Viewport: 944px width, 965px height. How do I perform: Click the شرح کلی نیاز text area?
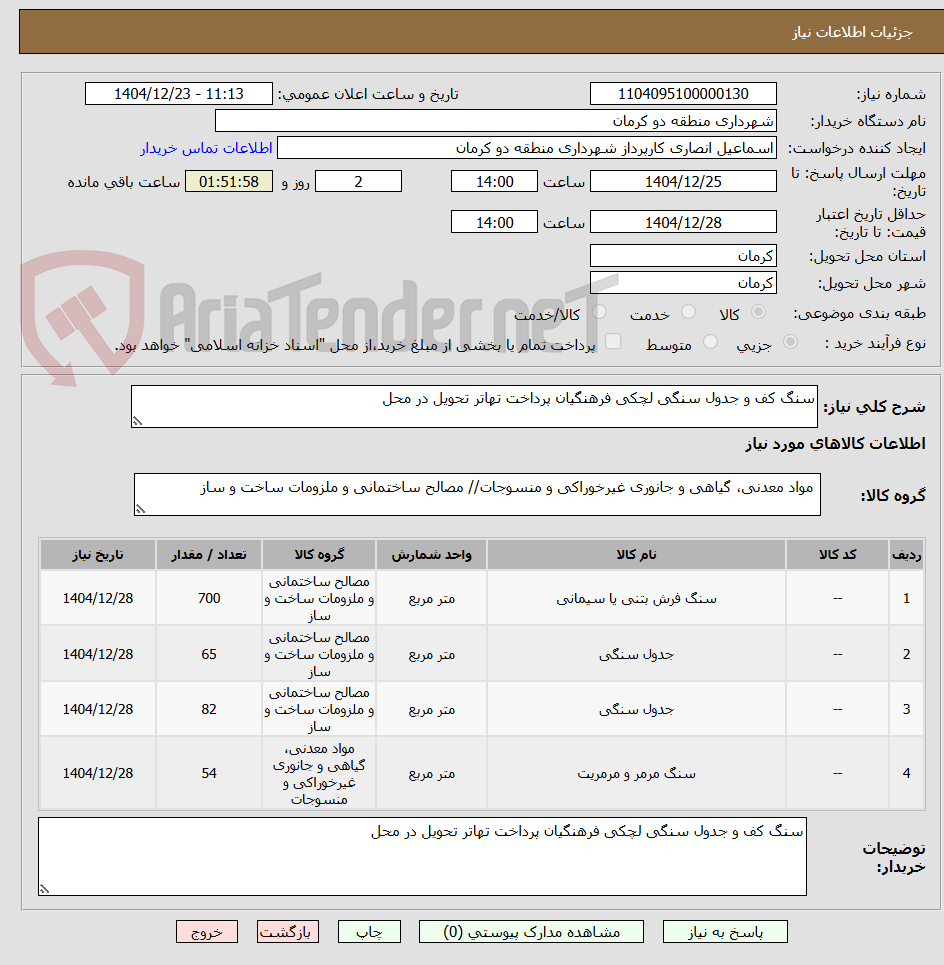(474, 406)
